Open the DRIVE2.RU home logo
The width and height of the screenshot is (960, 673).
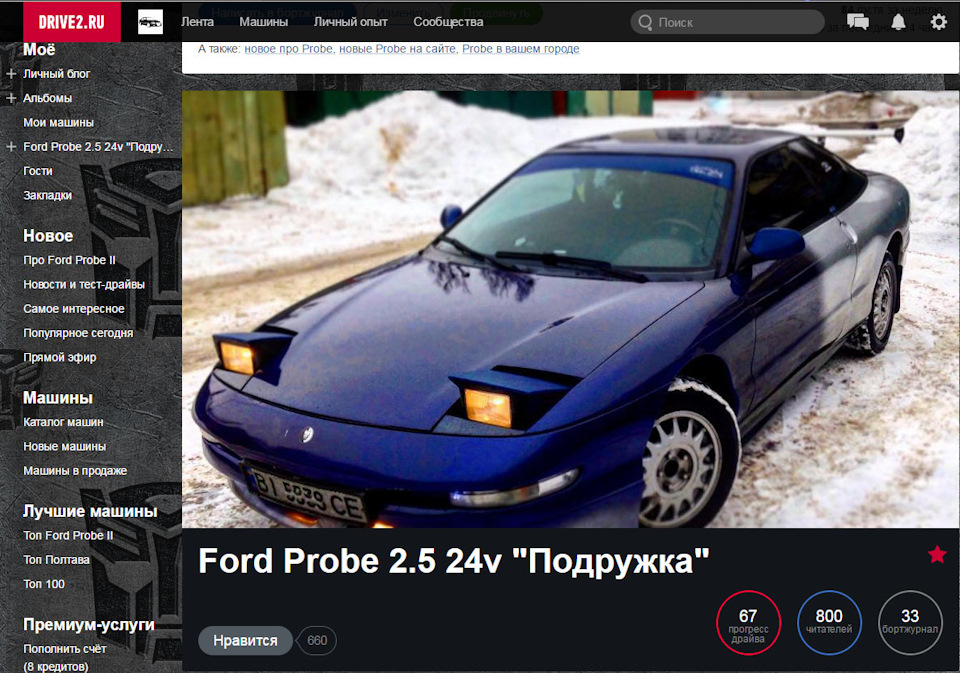point(72,22)
